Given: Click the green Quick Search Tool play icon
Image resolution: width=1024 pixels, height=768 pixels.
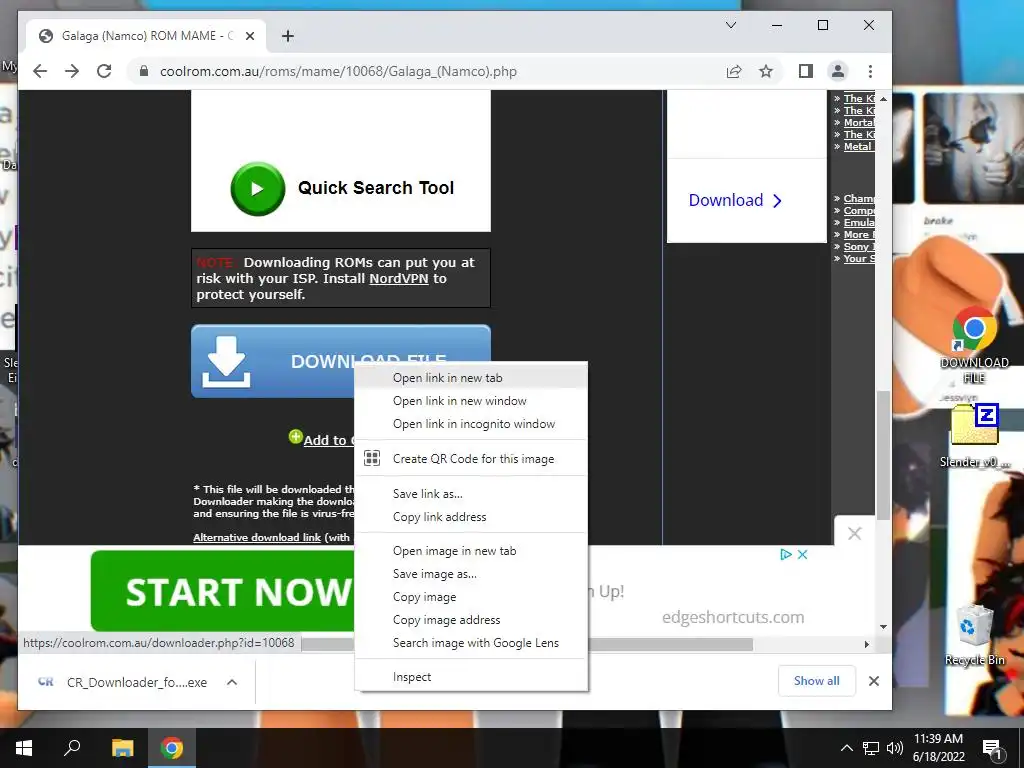Looking at the screenshot, I should (x=257, y=189).
